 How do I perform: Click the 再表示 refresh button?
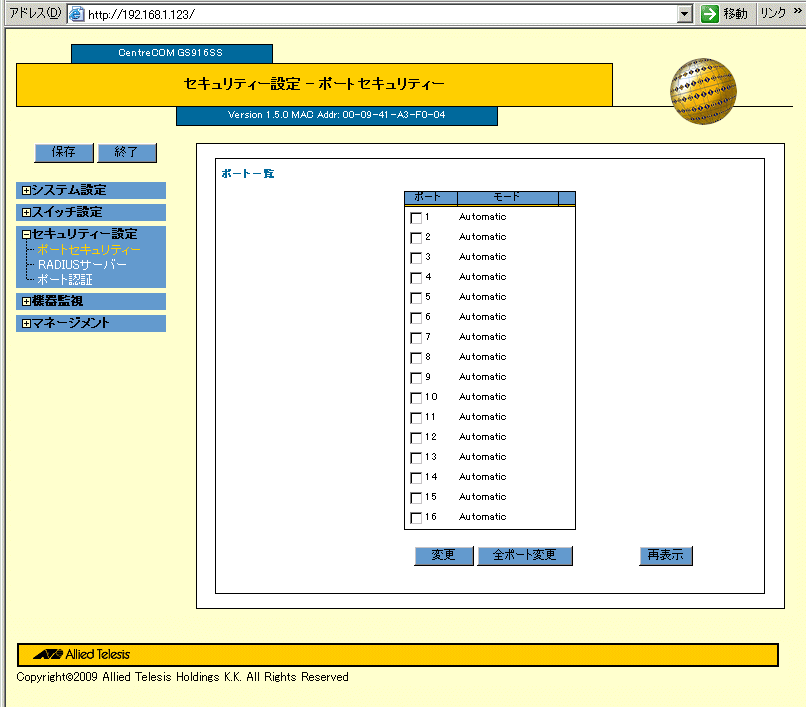click(x=666, y=556)
